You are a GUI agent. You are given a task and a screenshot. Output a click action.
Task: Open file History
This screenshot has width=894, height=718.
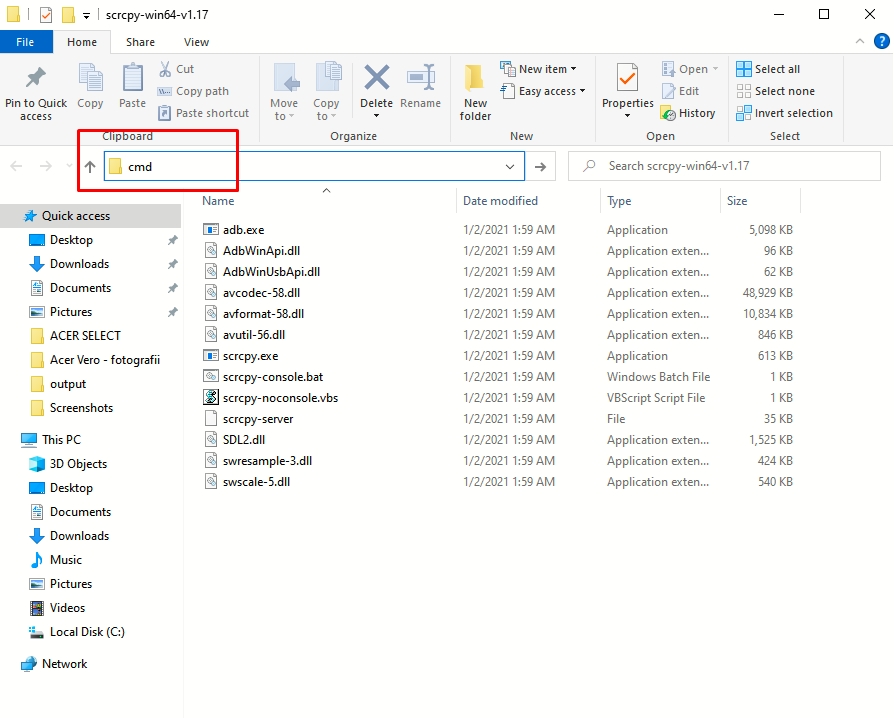pos(688,113)
